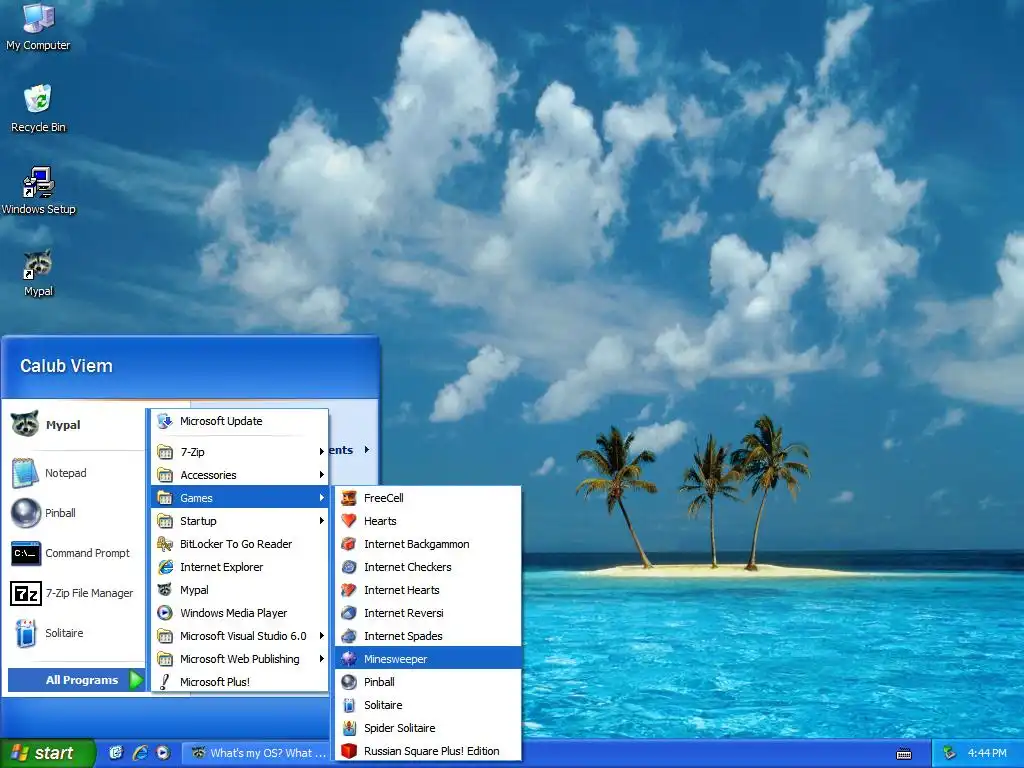Click the Calub Viem user name header
This screenshot has height=768, width=1024.
66,366
